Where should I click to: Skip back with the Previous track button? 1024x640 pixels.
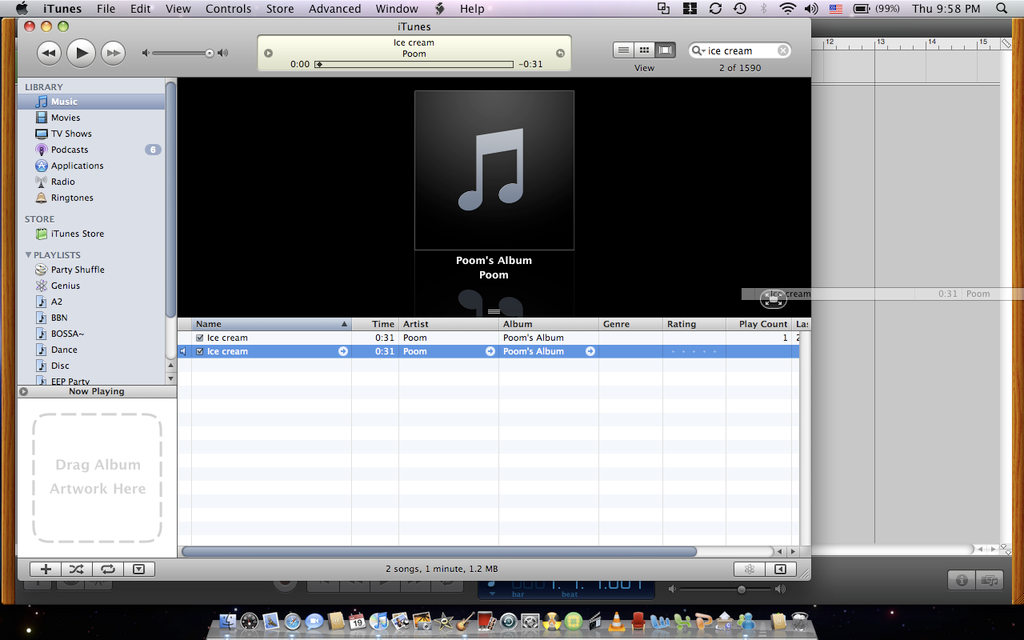click(x=49, y=53)
